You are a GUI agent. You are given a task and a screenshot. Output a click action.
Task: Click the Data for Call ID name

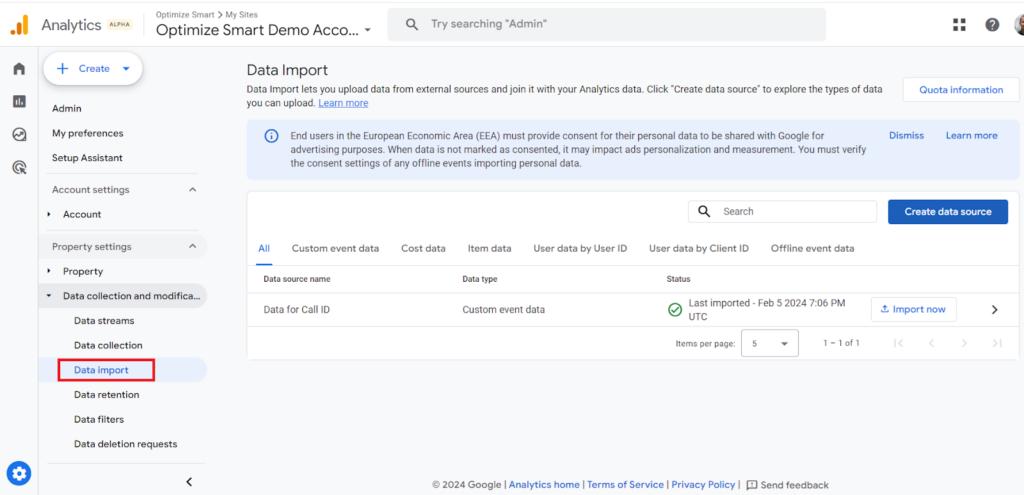click(296, 310)
